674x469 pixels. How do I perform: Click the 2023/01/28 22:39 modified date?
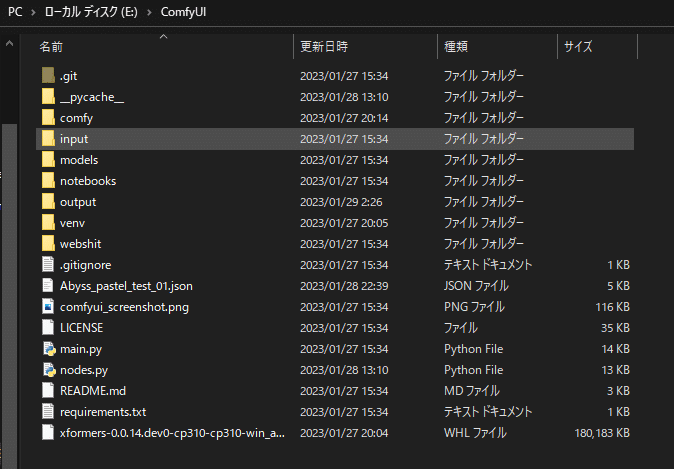(x=344, y=286)
